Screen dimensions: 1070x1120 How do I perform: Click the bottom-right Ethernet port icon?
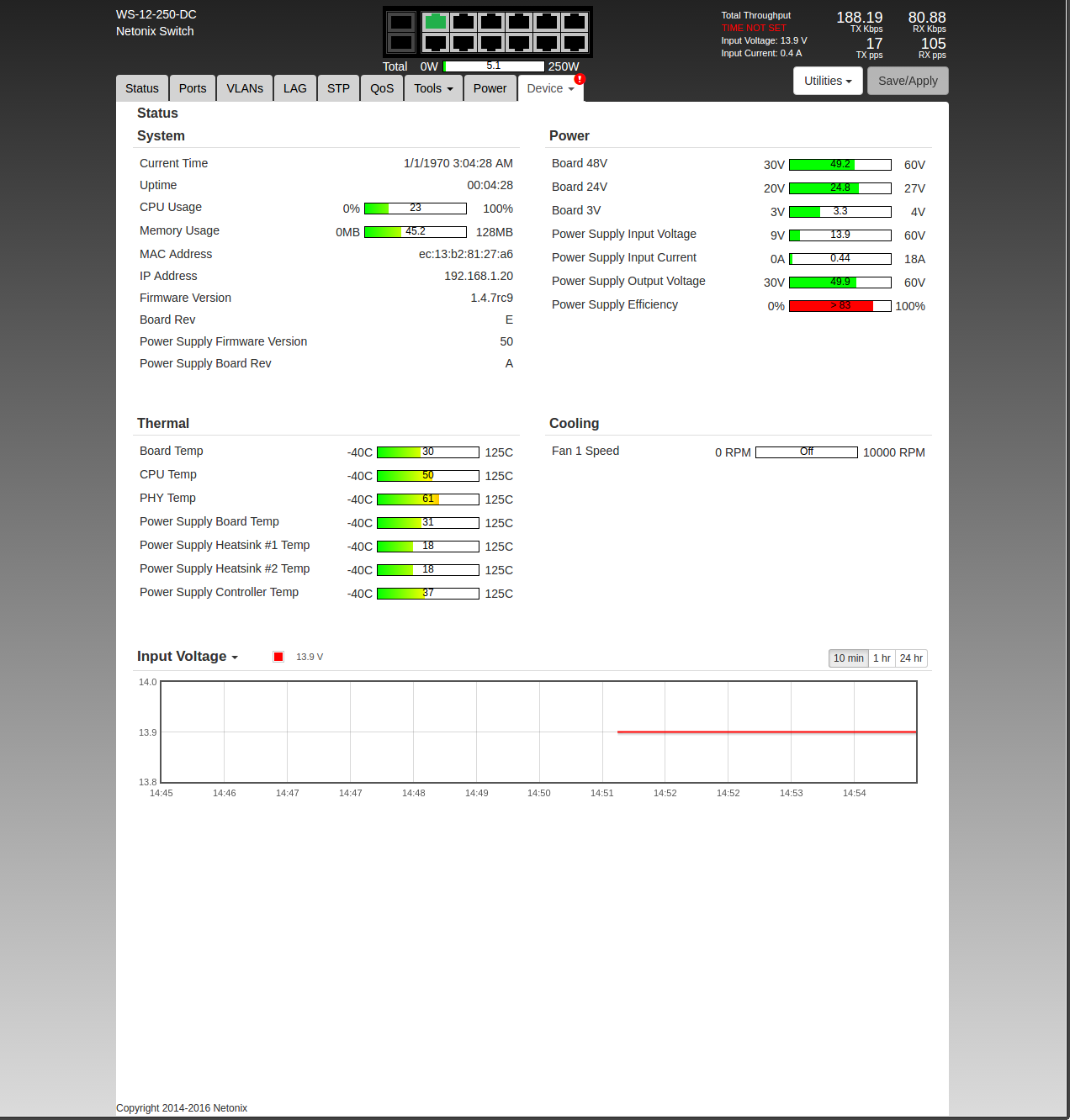pyautogui.click(x=575, y=42)
